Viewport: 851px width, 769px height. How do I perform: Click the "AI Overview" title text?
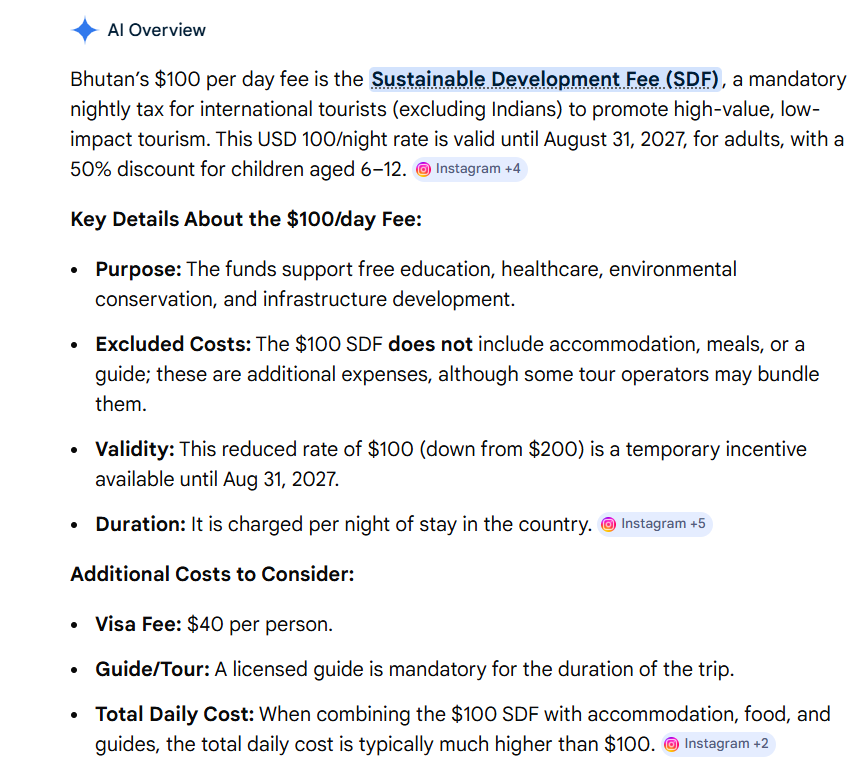point(156,30)
